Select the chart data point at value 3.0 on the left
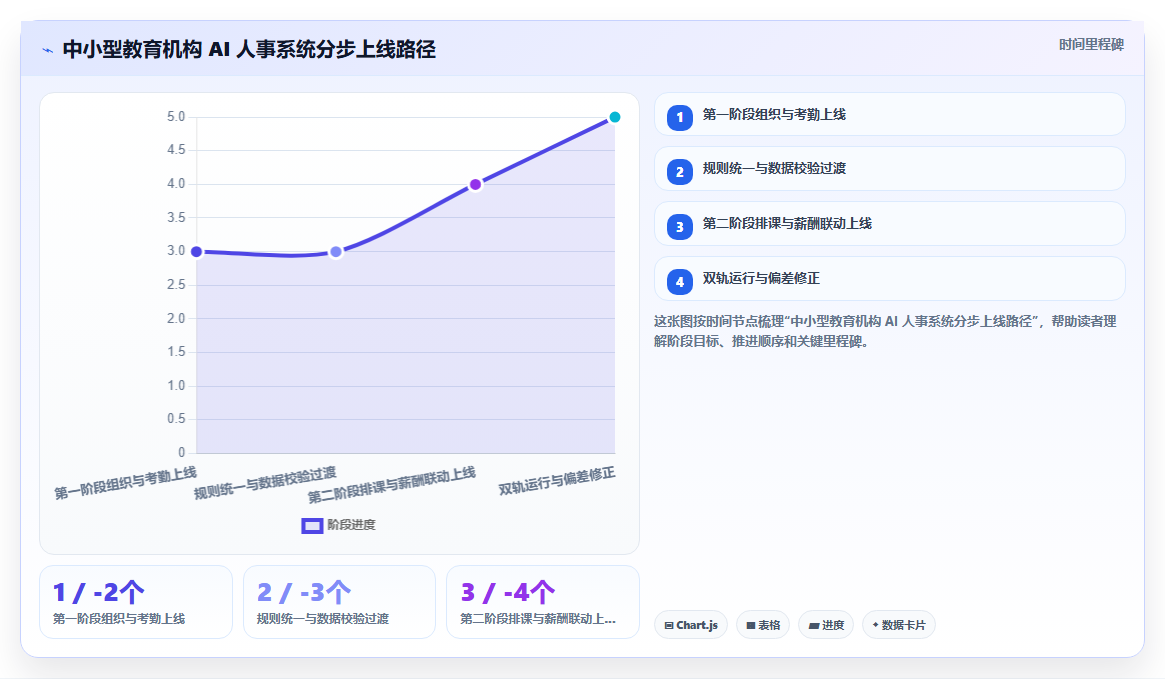The height and width of the screenshot is (679, 1165). pyautogui.click(x=196, y=252)
